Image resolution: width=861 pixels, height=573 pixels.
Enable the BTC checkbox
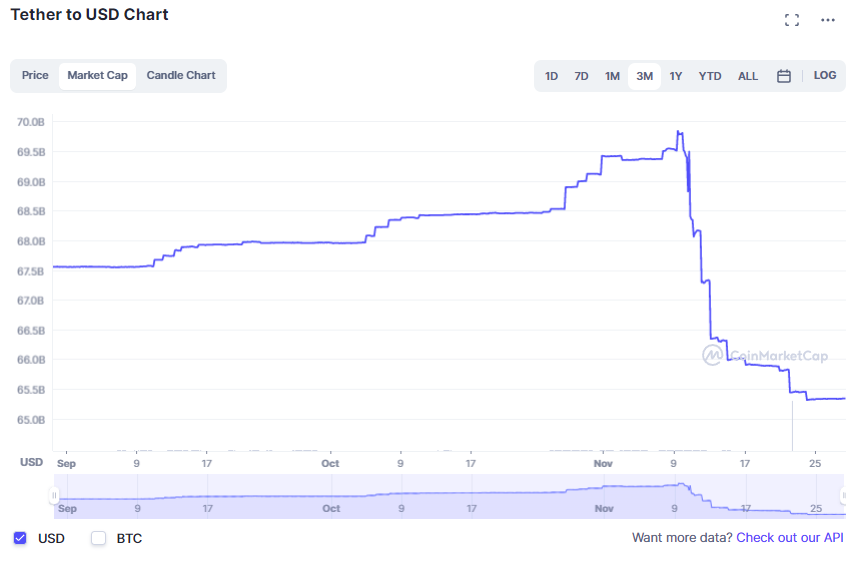click(x=99, y=538)
